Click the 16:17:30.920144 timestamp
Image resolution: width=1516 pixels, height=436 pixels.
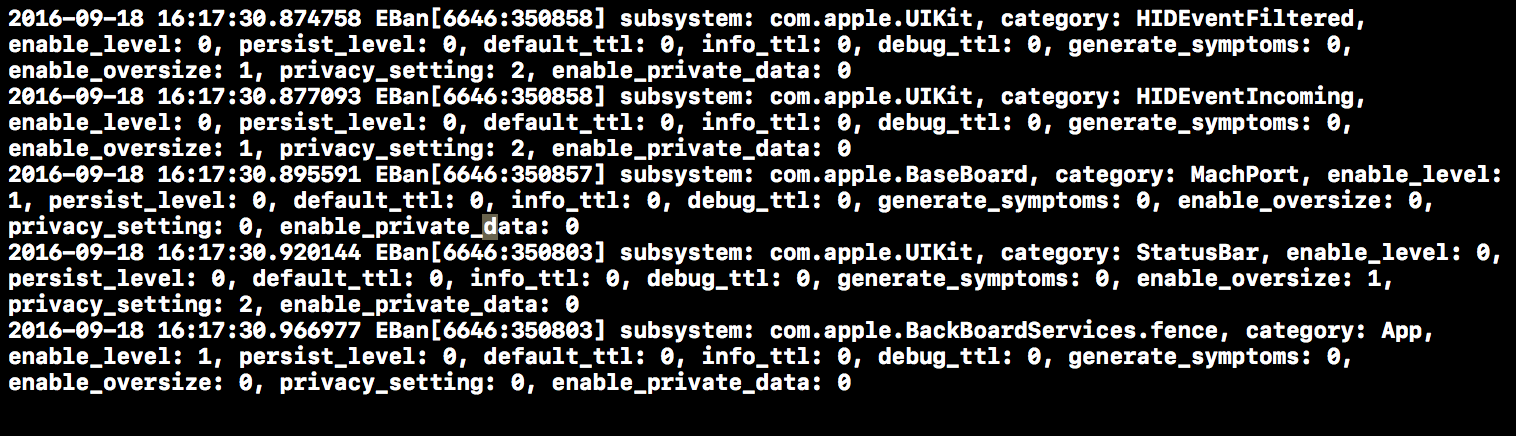point(258,253)
